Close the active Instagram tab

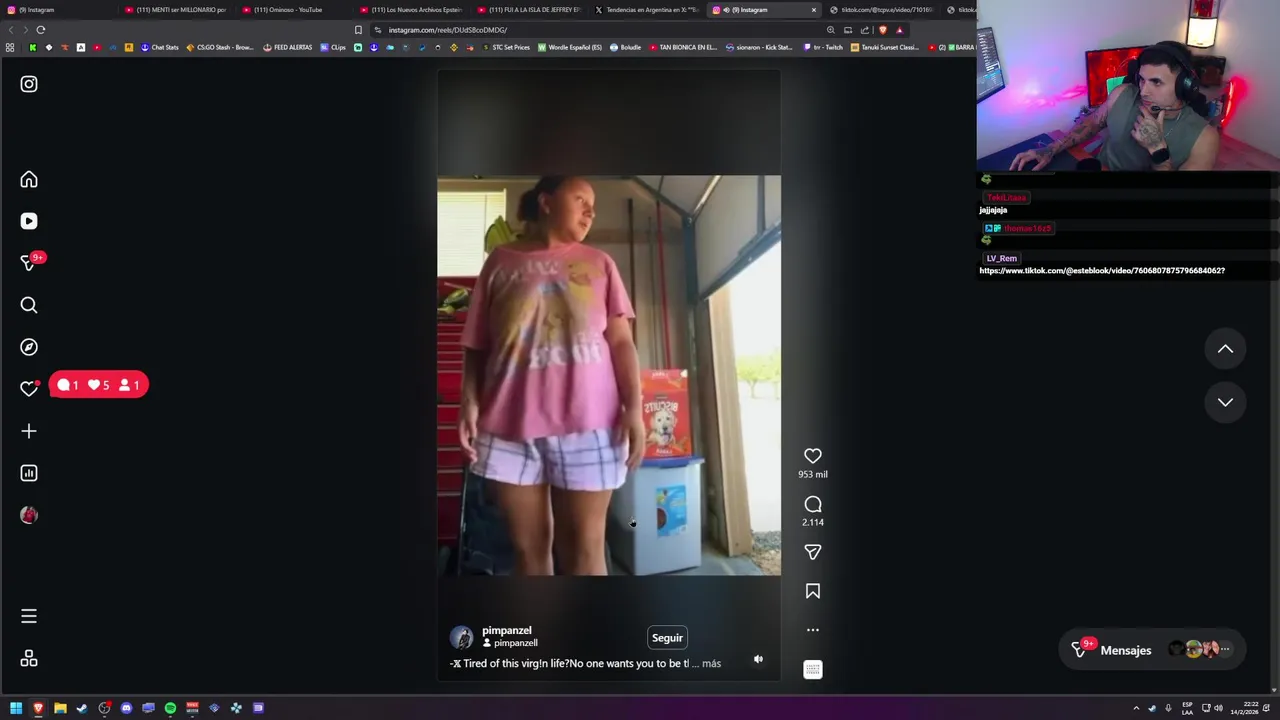click(x=813, y=10)
